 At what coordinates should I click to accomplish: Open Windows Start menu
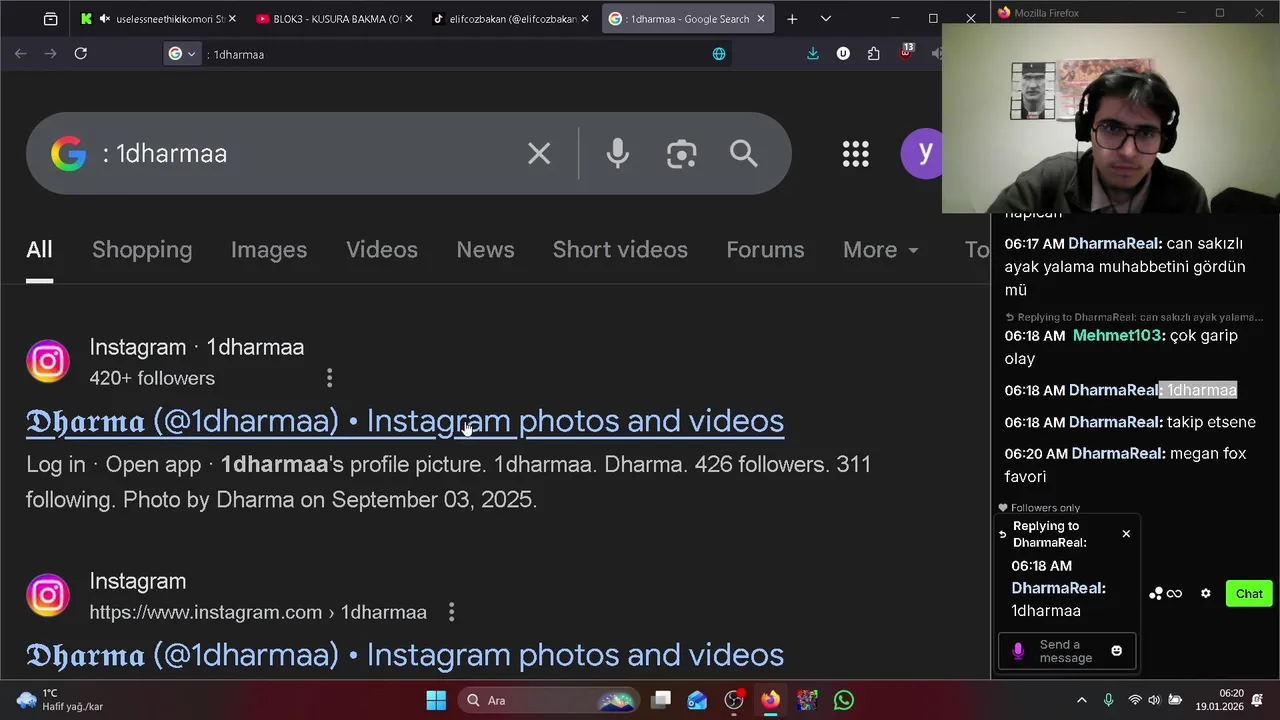(x=436, y=700)
